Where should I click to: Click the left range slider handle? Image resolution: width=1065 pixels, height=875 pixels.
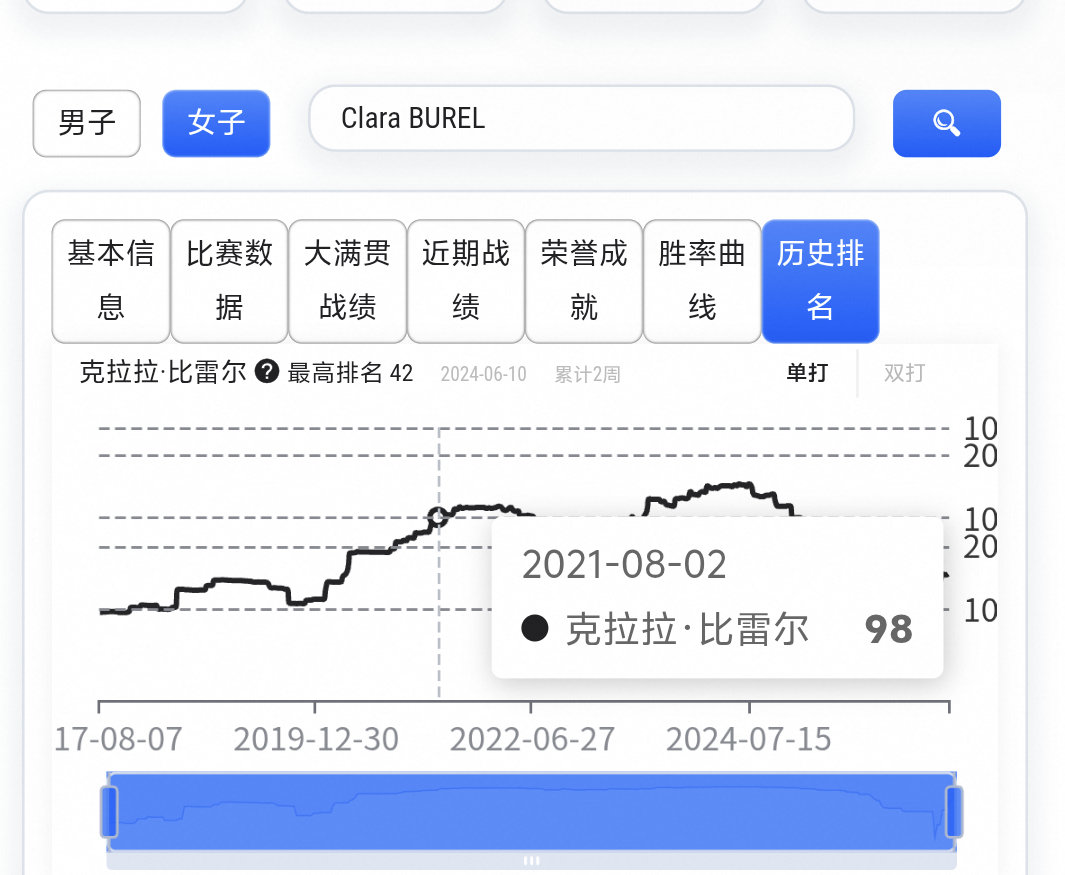(x=109, y=811)
